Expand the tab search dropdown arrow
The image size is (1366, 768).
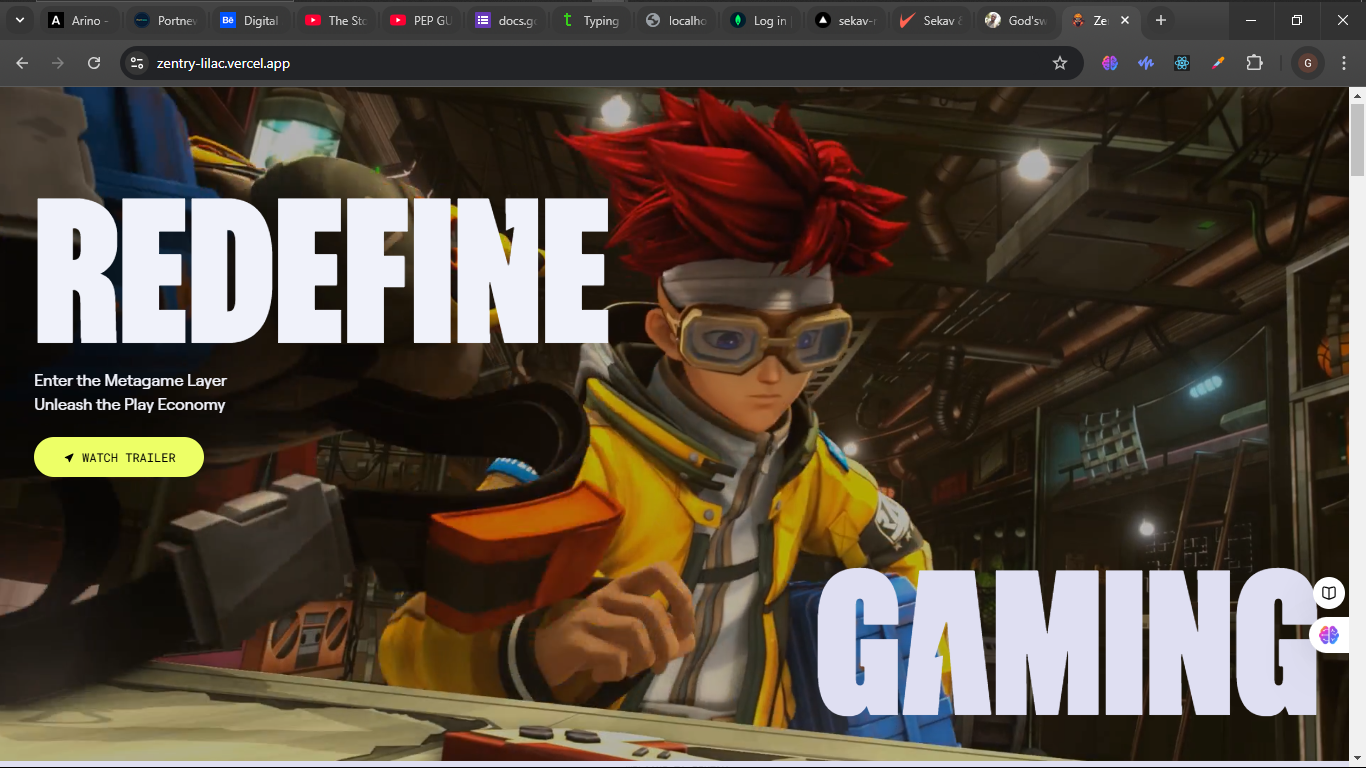coord(19,20)
